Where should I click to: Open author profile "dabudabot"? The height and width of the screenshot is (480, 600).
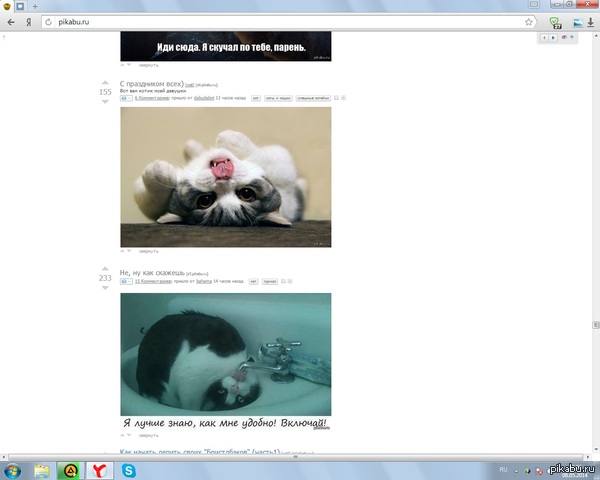point(204,98)
